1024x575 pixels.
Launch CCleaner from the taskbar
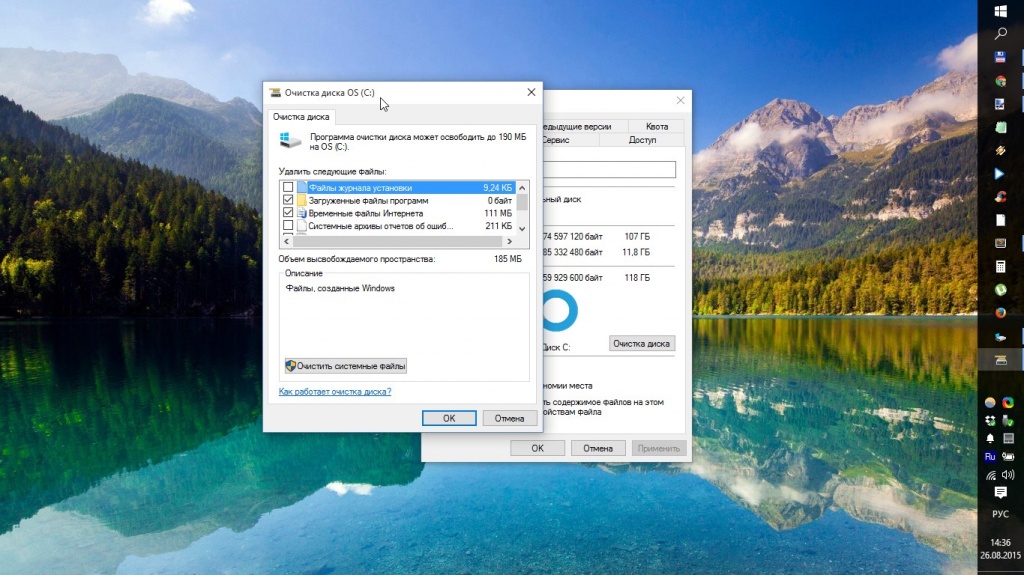(1000, 197)
